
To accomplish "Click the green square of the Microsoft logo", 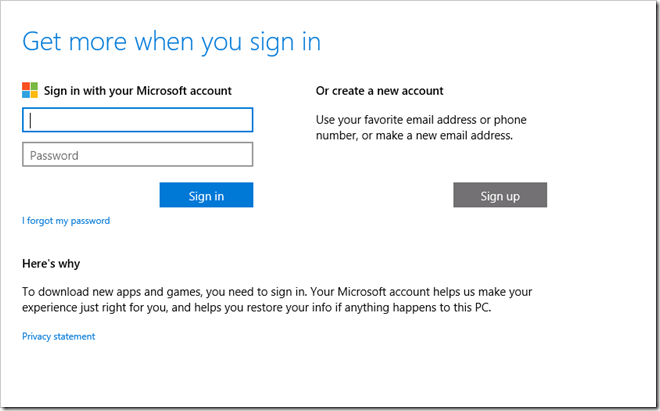I will point(34,87).
